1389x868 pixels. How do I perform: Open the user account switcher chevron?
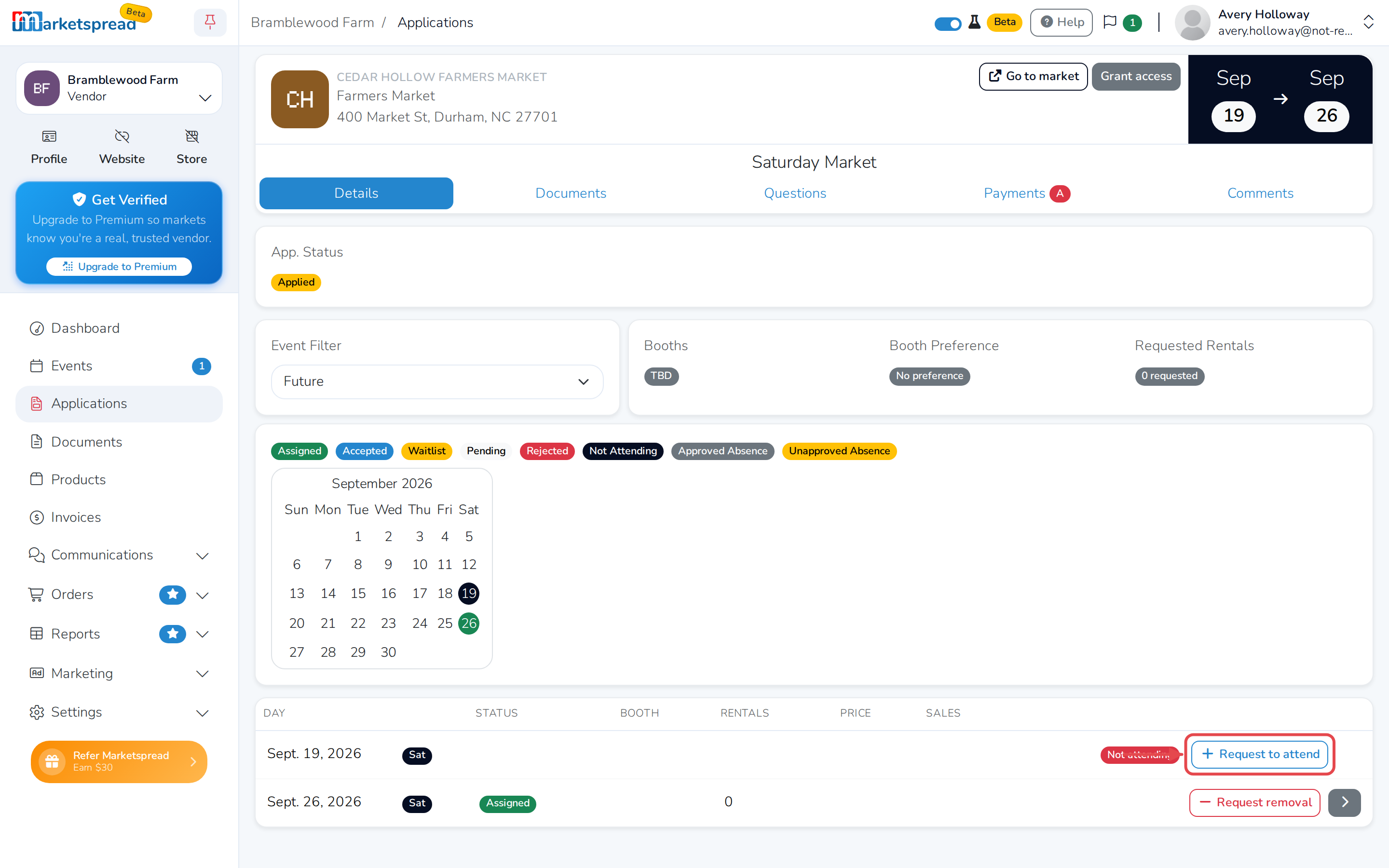click(x=1368, y=22)
